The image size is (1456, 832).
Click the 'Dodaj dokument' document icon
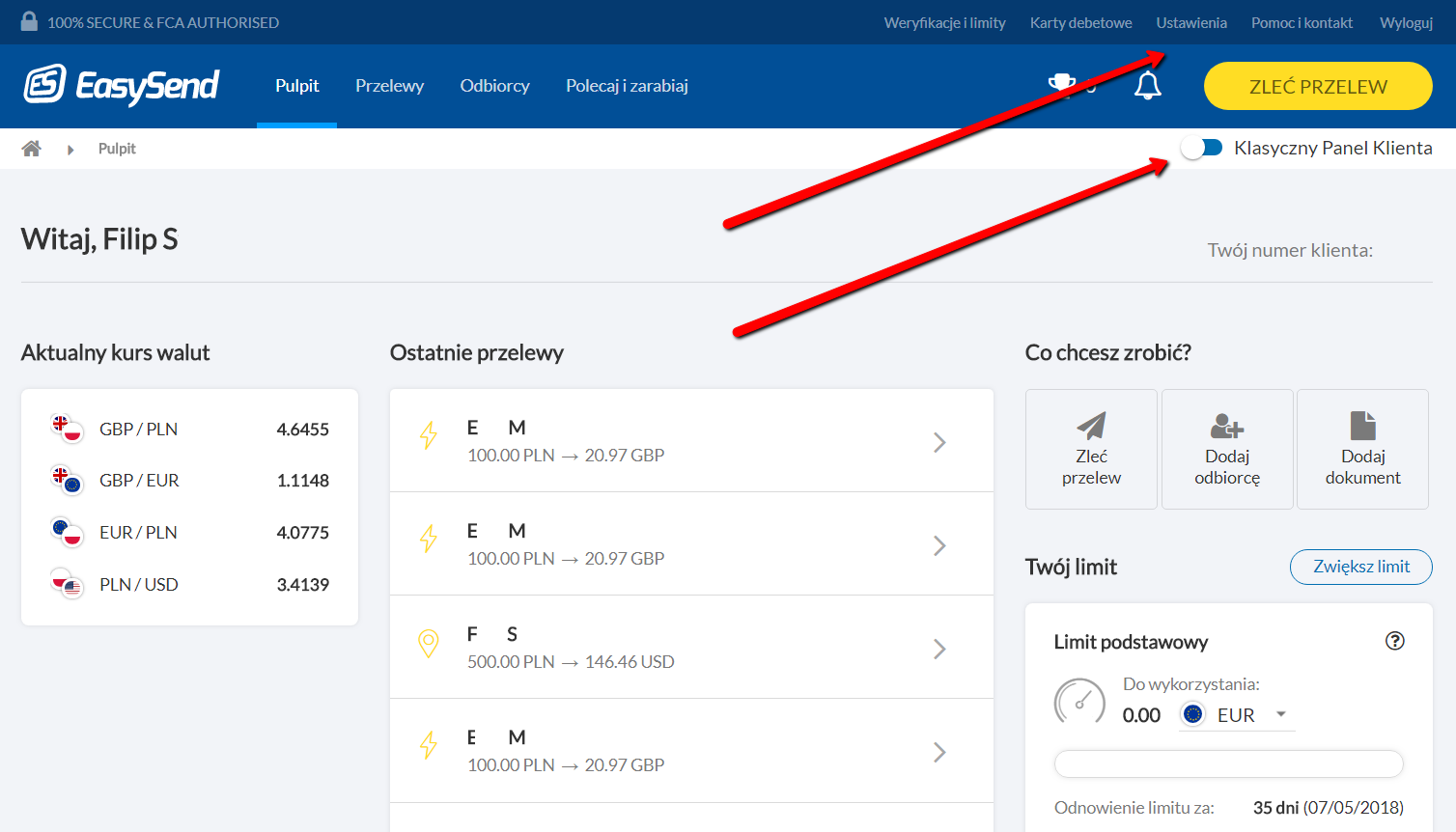tap(1362, 425)
